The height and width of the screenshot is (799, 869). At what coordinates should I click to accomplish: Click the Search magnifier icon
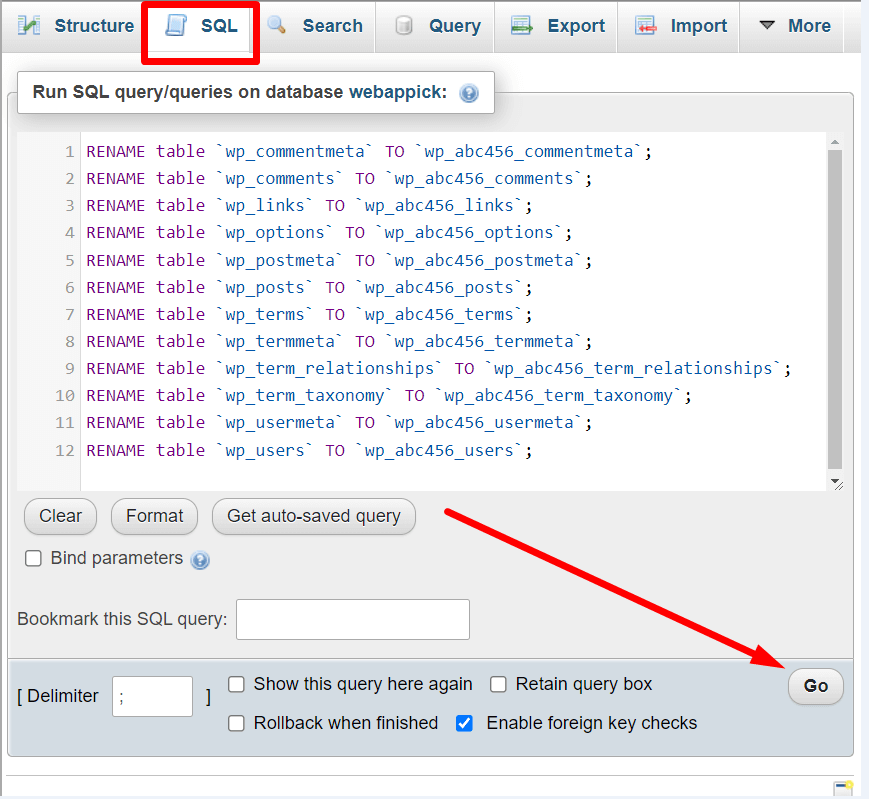point(277,25)
